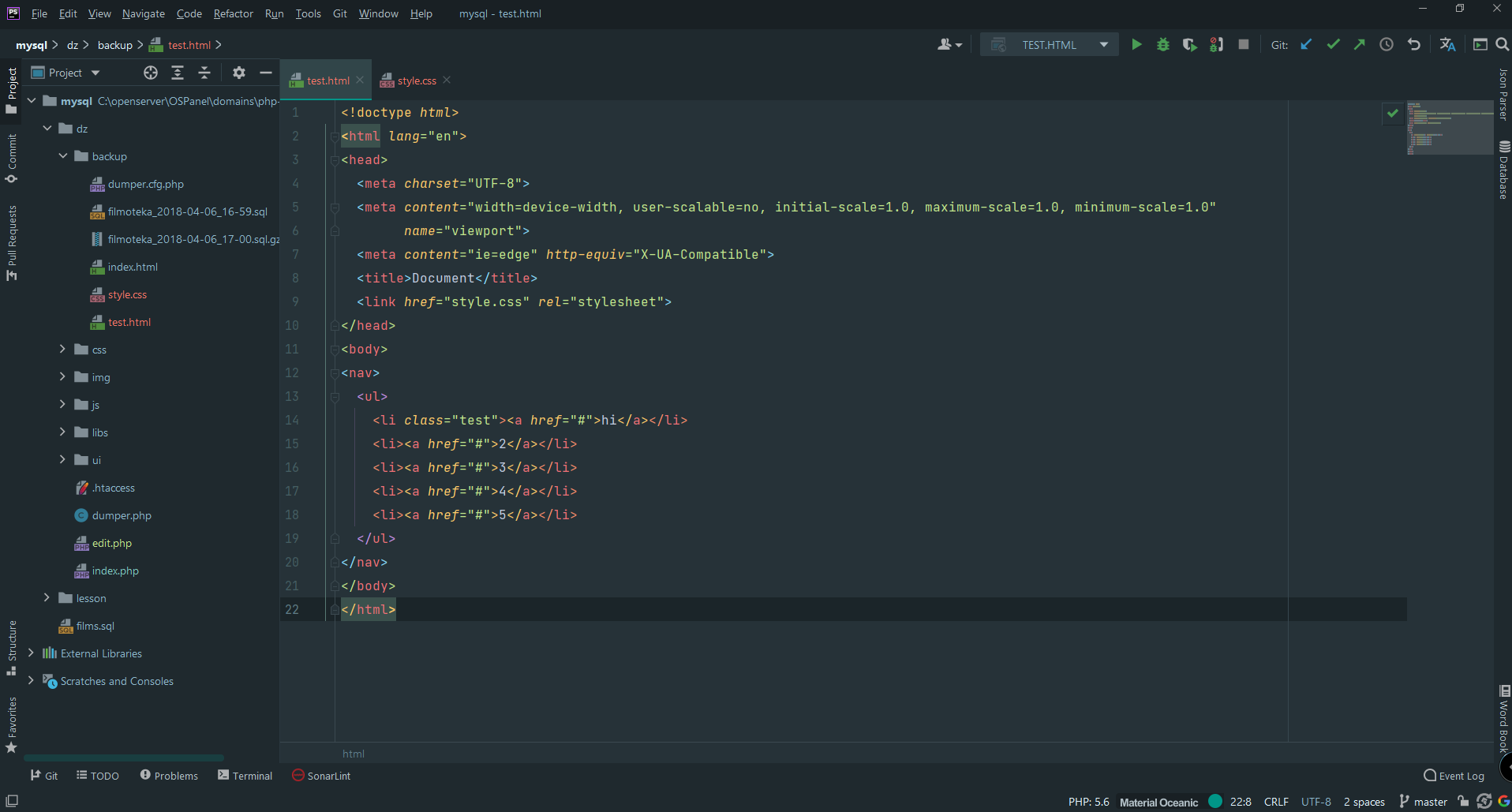Open the Terminal tool window
This screenshot has height=812, width=1512.
245,776
